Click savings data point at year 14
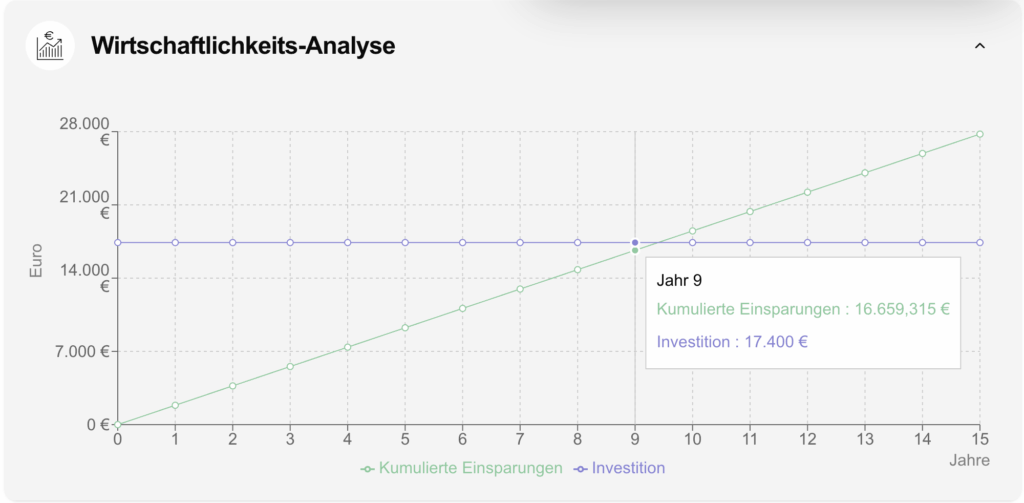Image resolution: width=1024 pixels, height=503 pixels. [922, 153]
